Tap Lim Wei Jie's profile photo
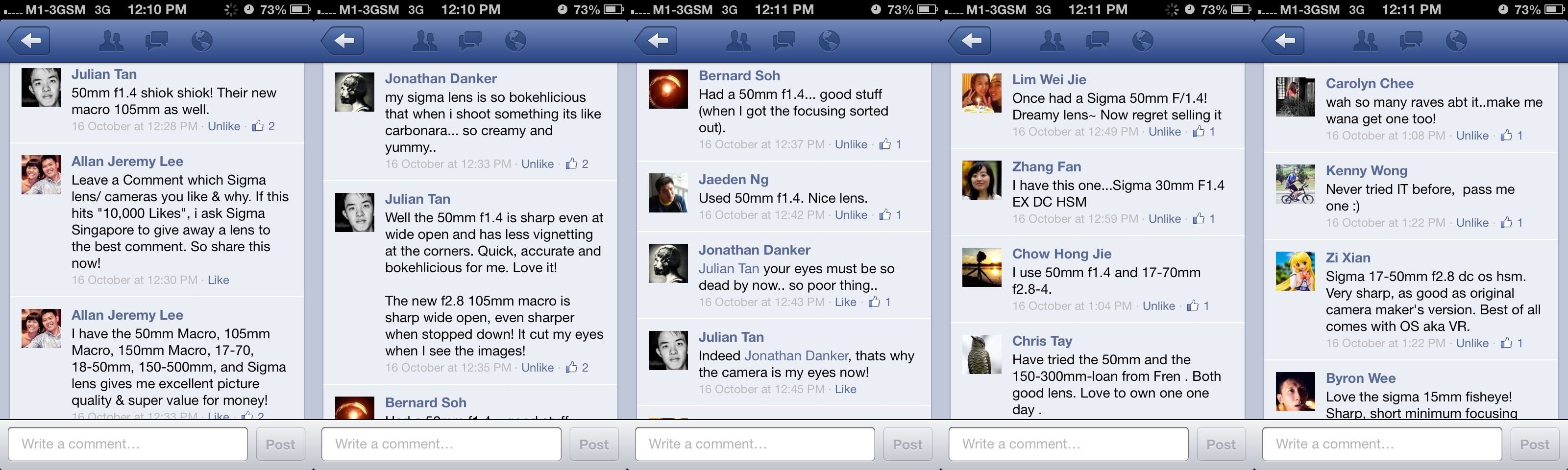The height and width of the screenshot is (470, 1568). [x=981, y=93]
